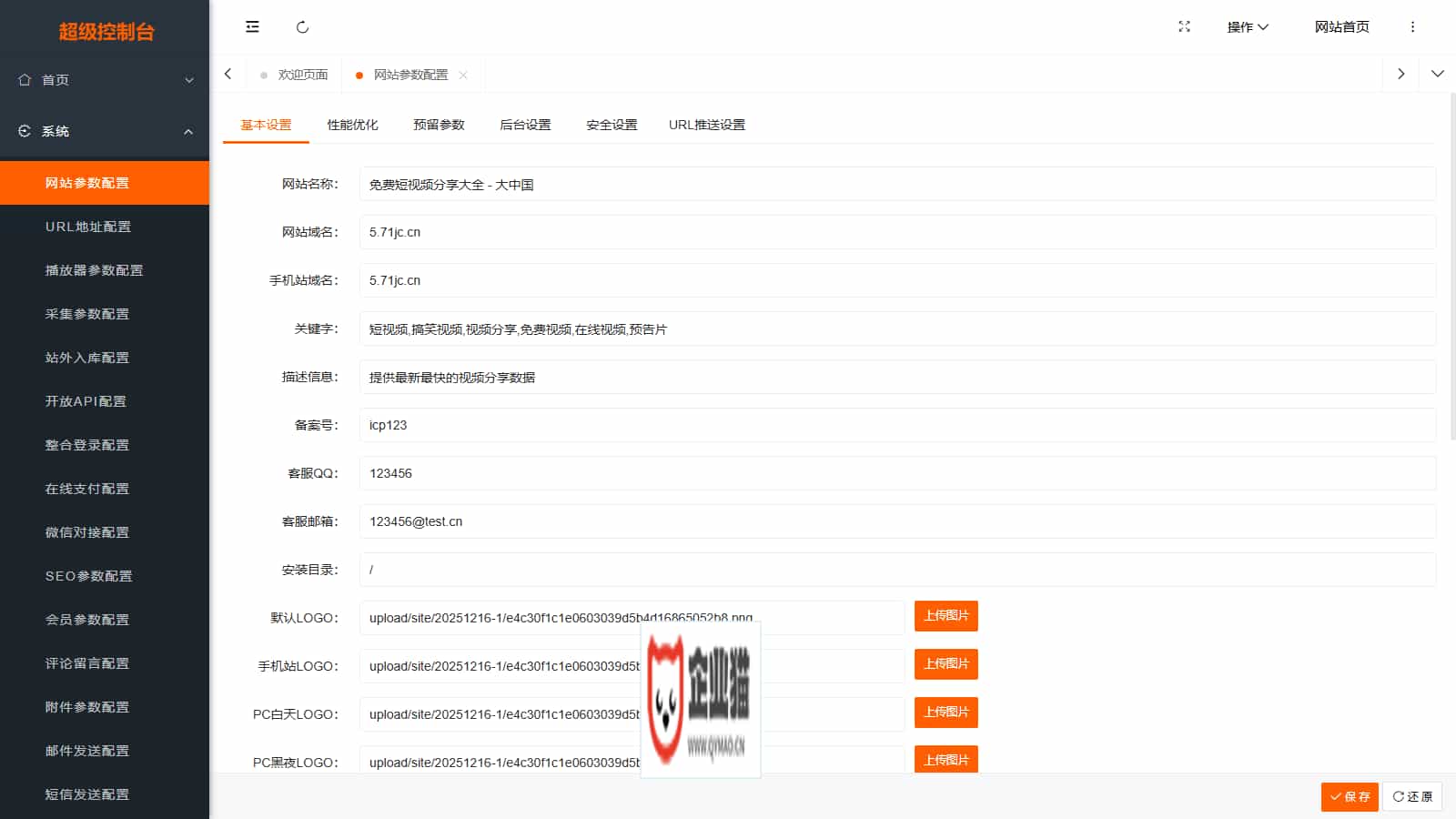
Task: Open 会员参数配置 menu item
Action: pyautogui.click(x=105, y=620)
